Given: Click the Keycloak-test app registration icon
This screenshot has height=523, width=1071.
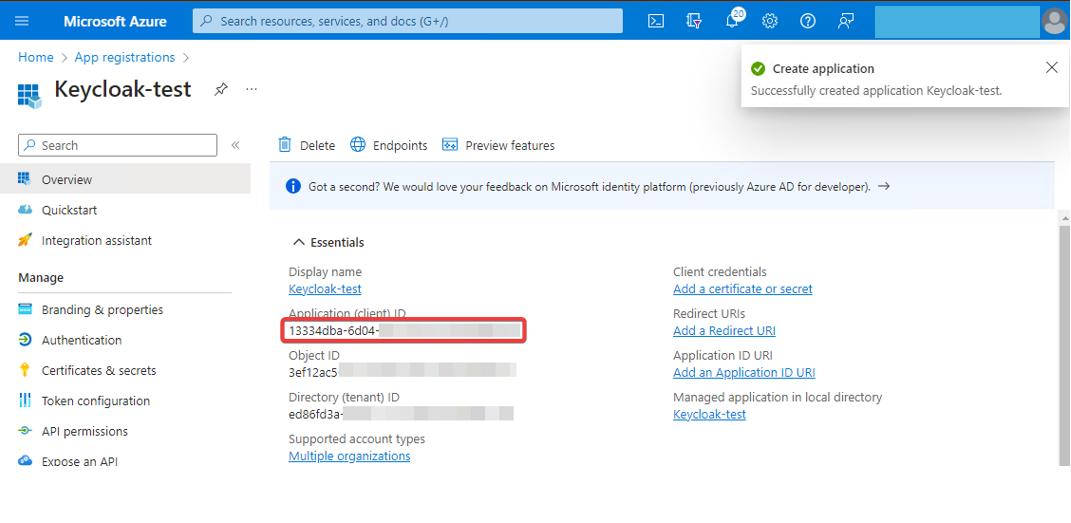Looking at the screenshot, I should [x=29, y=96].
